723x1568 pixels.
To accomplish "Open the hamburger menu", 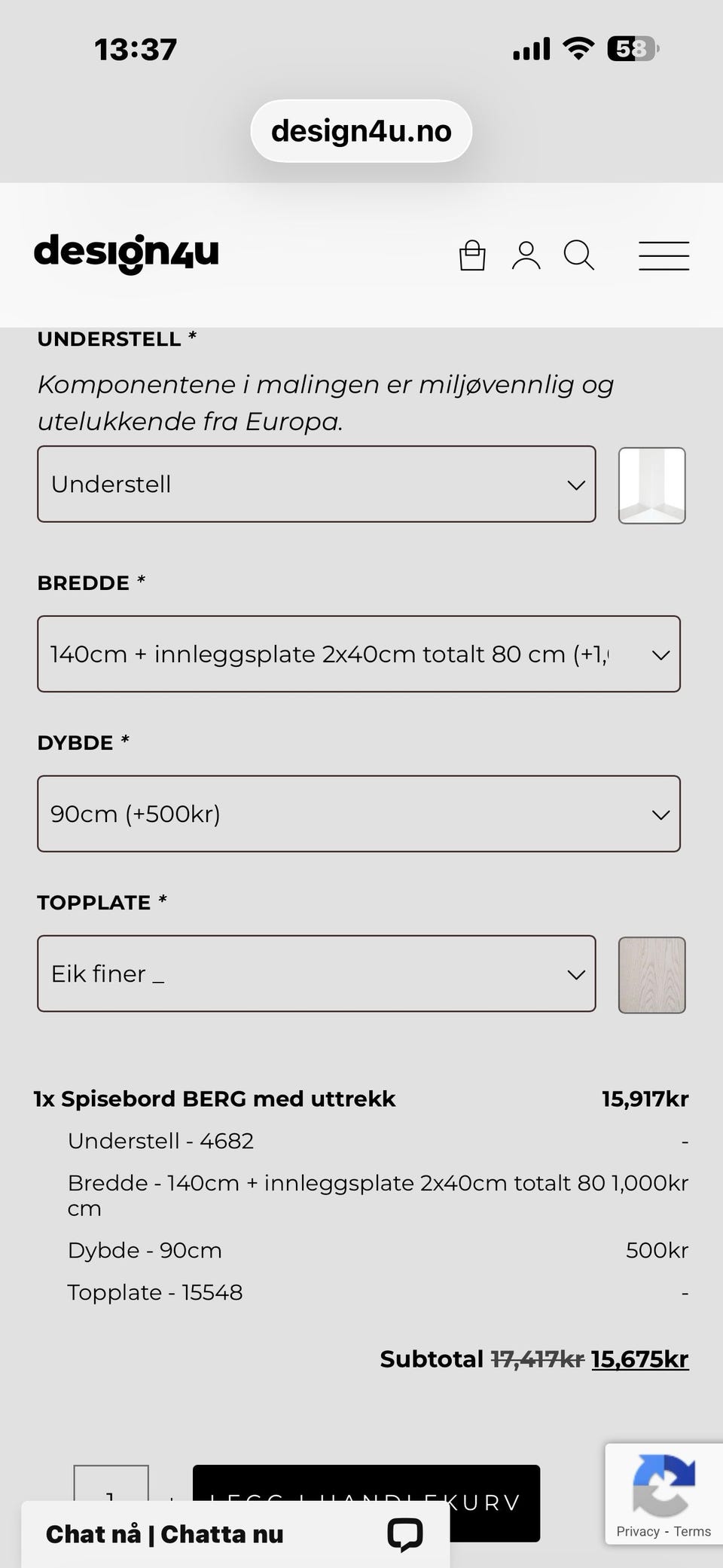I will tap(664, 255).
